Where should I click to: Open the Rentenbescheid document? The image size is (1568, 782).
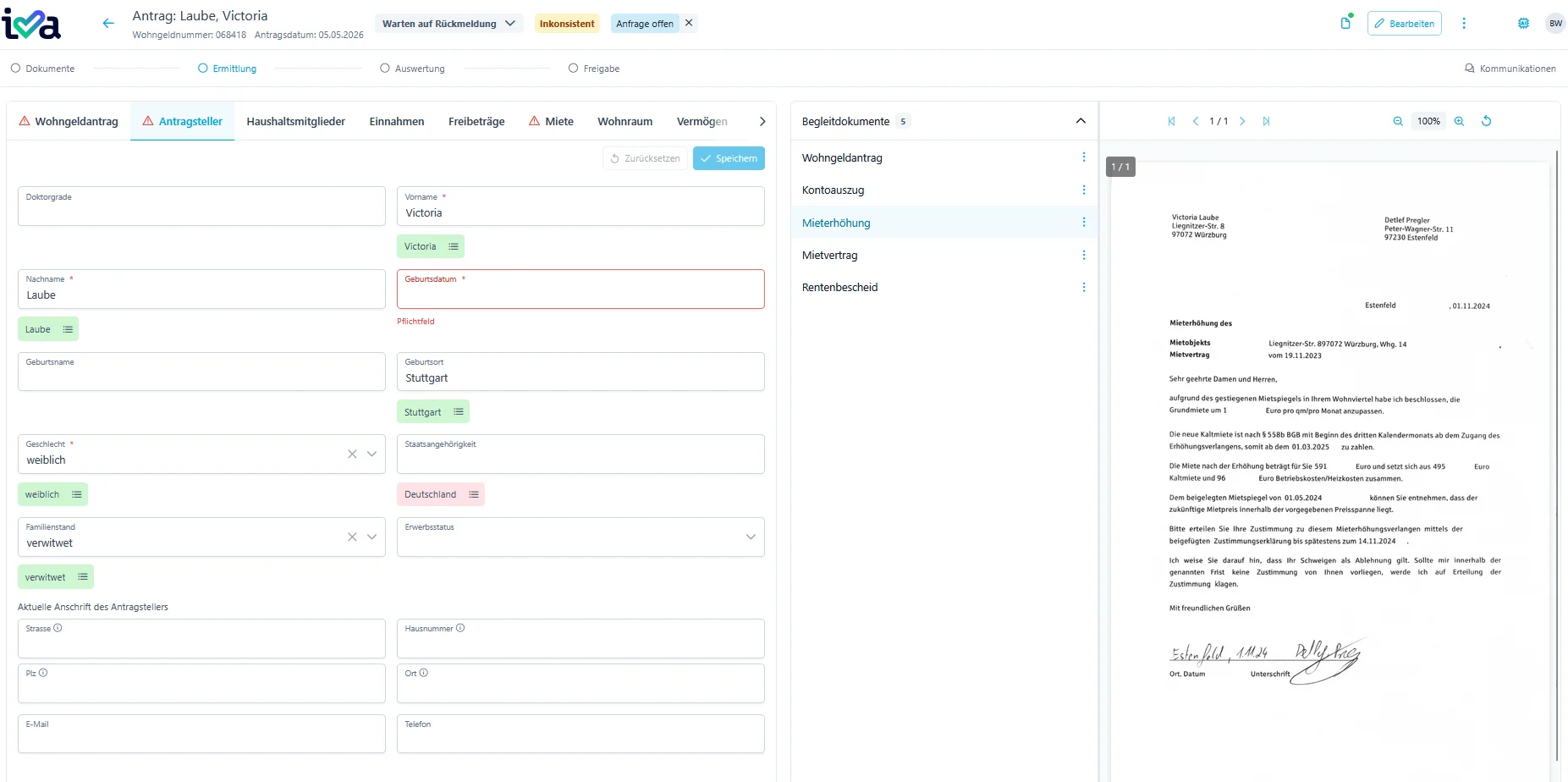944,287
